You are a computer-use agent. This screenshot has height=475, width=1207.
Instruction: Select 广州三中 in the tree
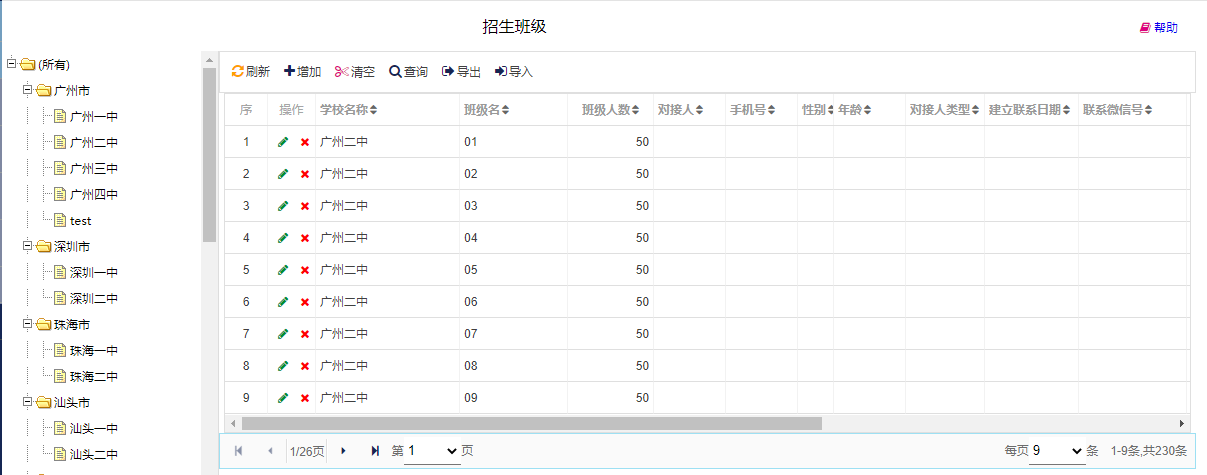tap(94, 168)
